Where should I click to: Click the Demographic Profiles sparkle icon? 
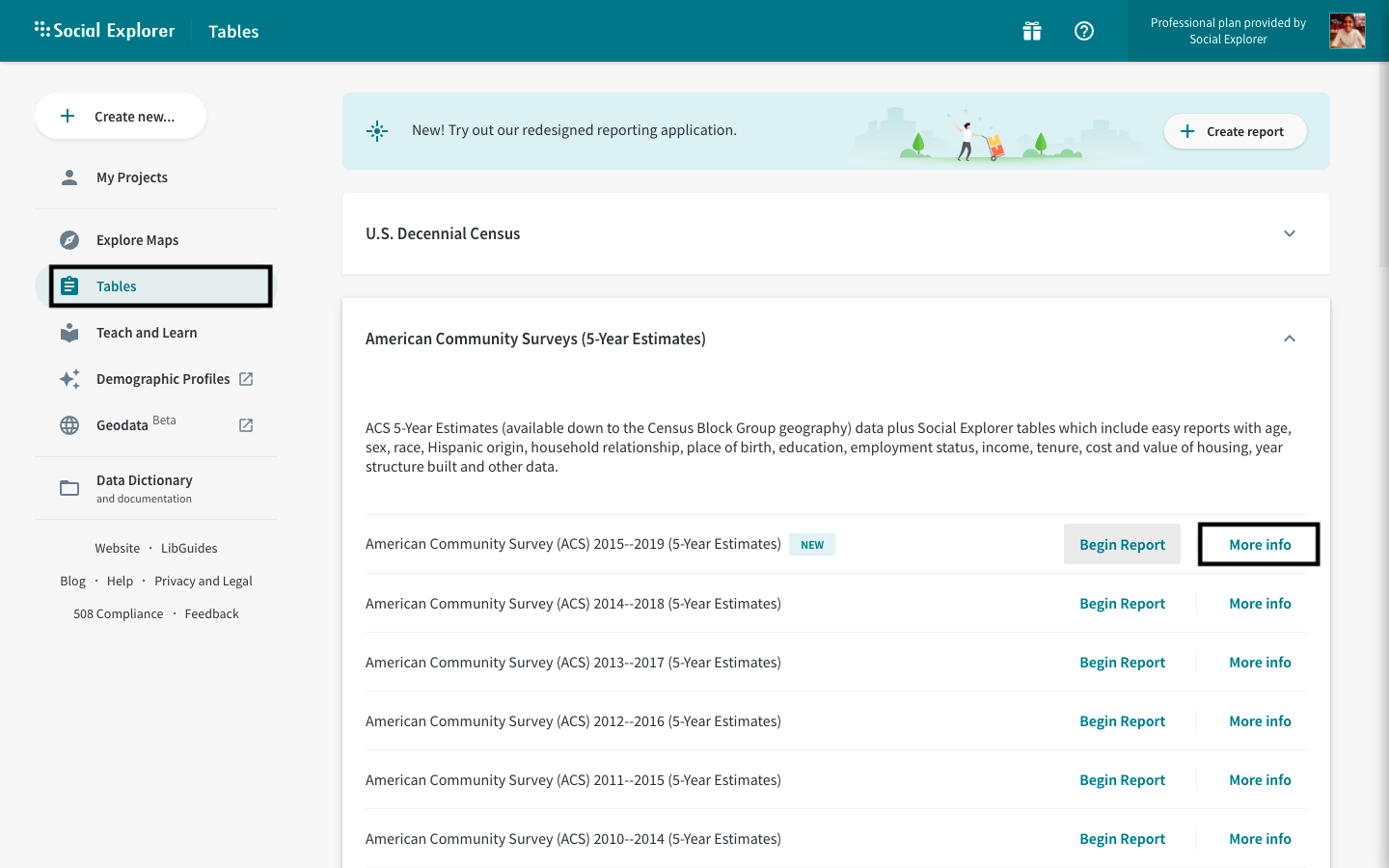tap(69, 379)
